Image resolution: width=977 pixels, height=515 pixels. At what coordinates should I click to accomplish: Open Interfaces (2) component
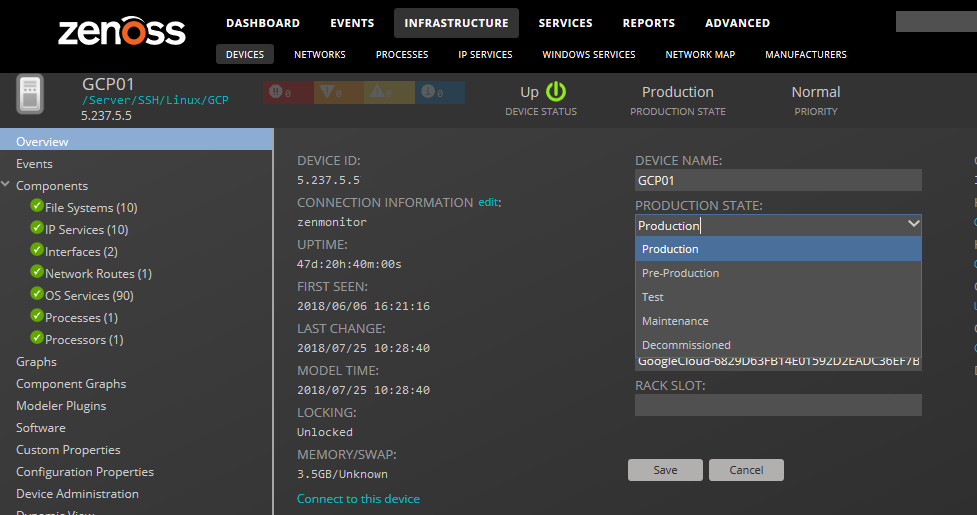[81, 252]
